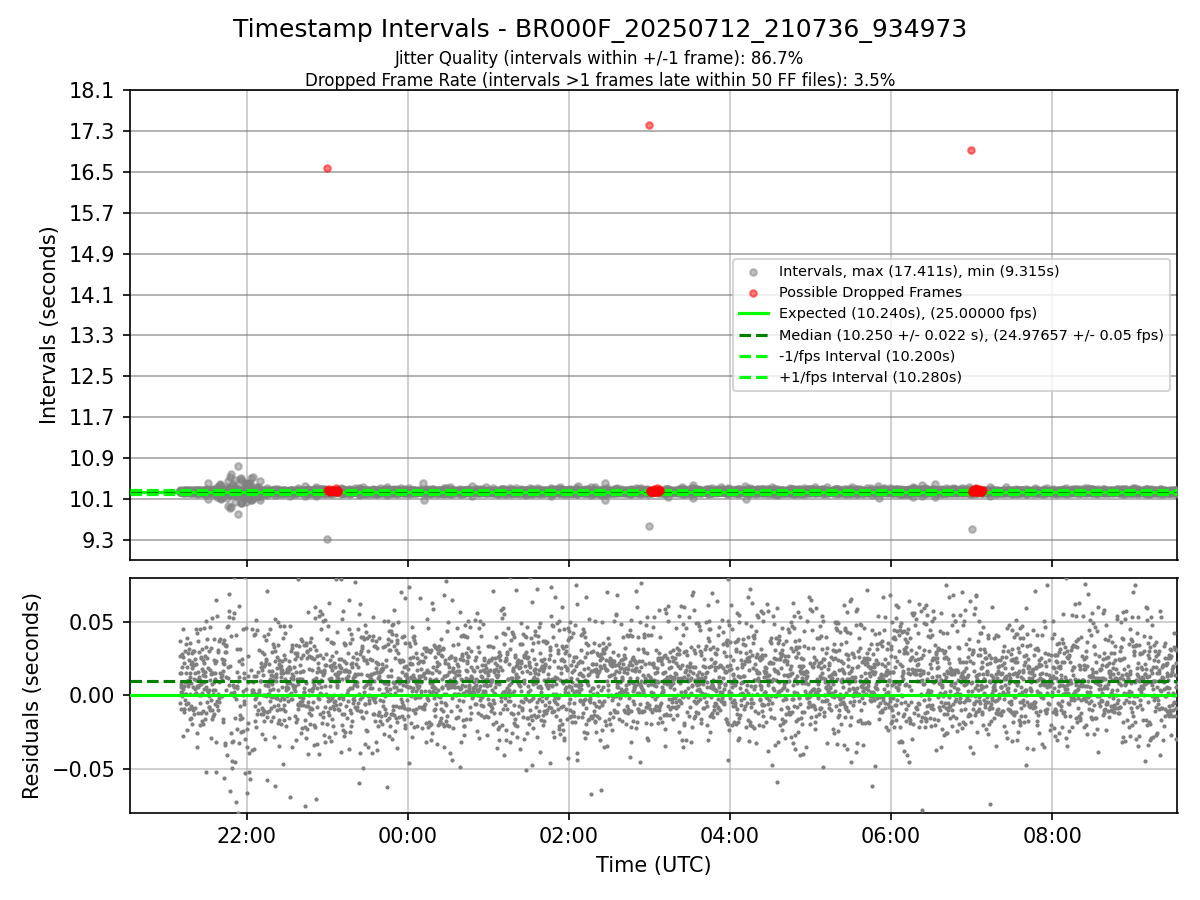Click the solid green line sample for Expected in legend

[x=753, y=314]
